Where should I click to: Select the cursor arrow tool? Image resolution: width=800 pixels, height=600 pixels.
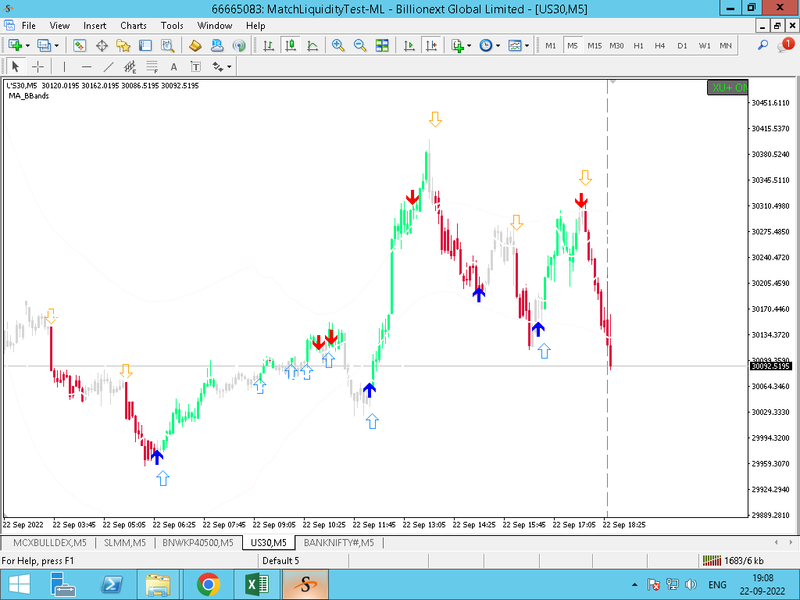click(x=15, y=66)
